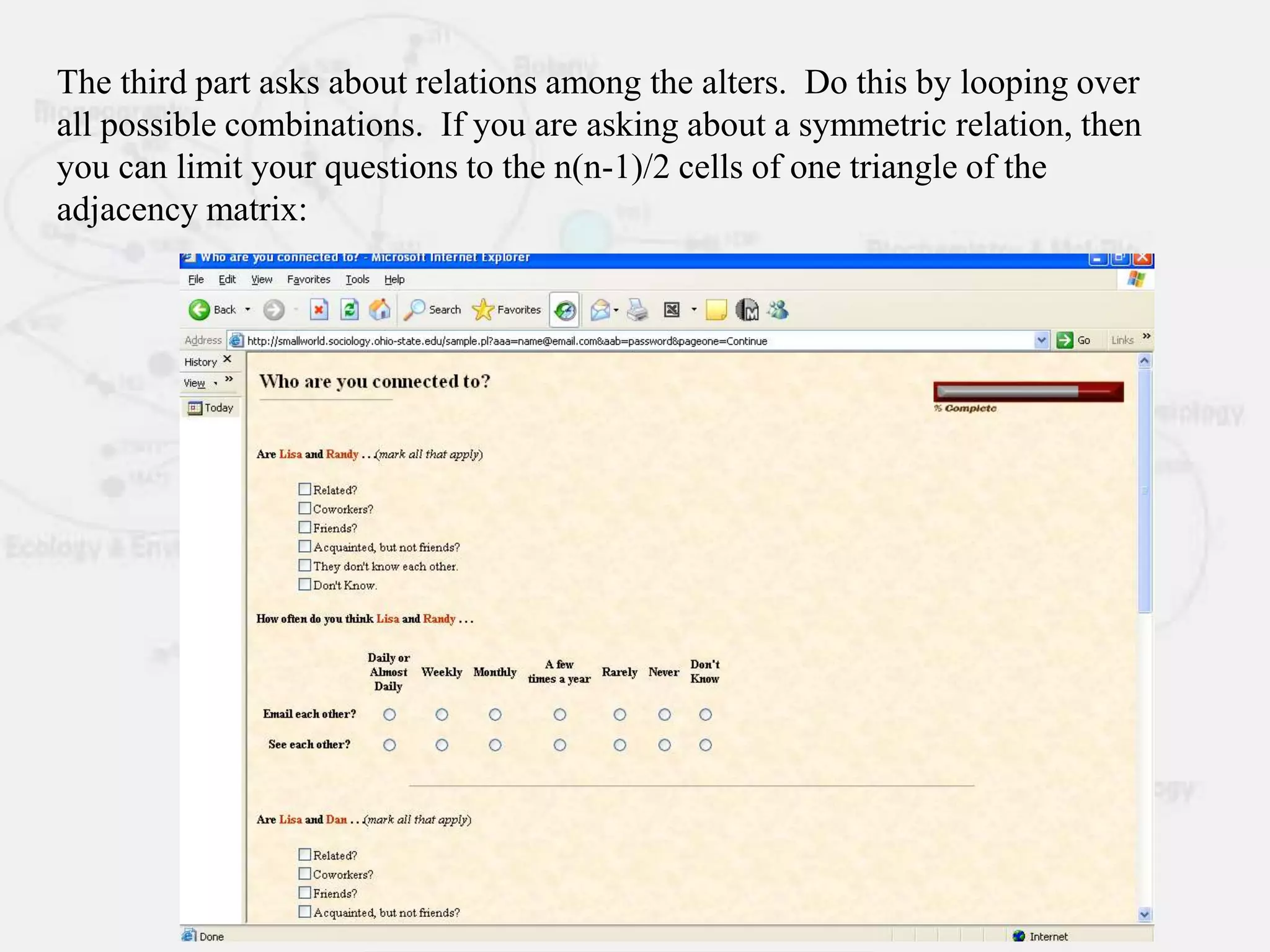
Task: Expand the Links toolbar chevron
Action: (1146, 336)
